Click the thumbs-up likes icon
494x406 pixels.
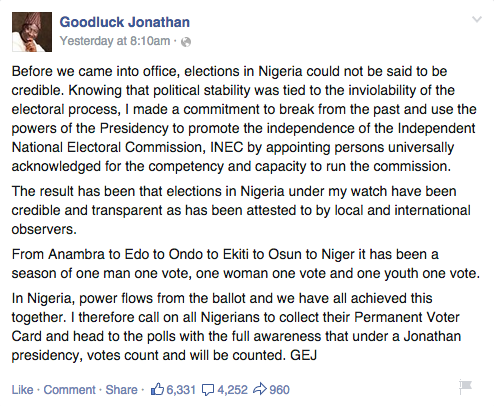pyautogui.click(x=157, y=389)
